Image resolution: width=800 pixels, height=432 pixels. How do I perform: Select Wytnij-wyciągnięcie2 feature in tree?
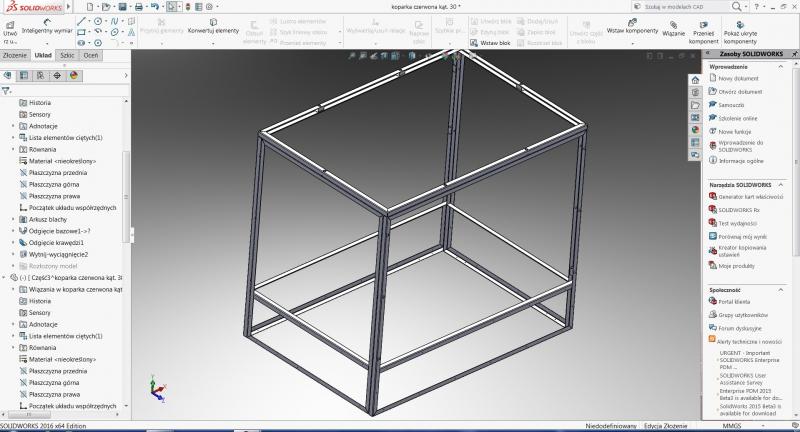tap(58, 255)
